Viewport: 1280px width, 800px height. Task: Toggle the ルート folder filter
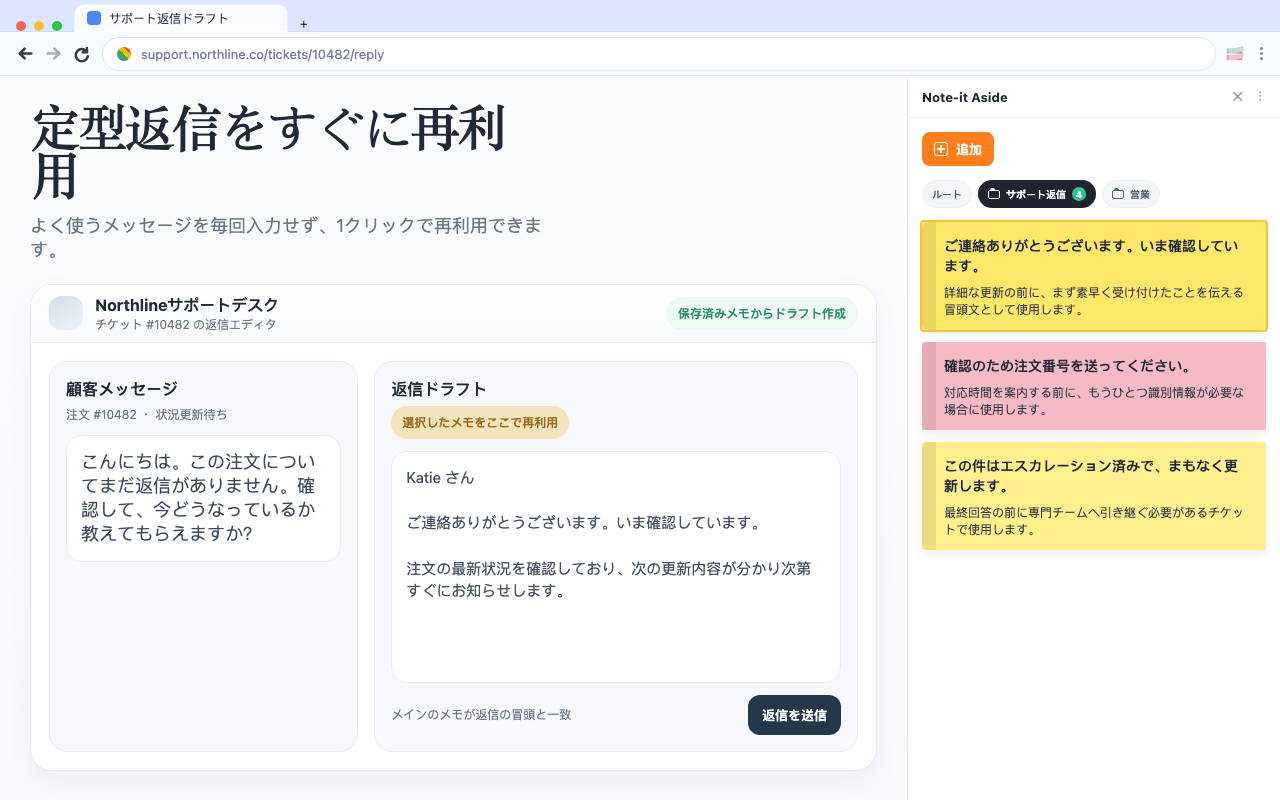click(946, 194)
